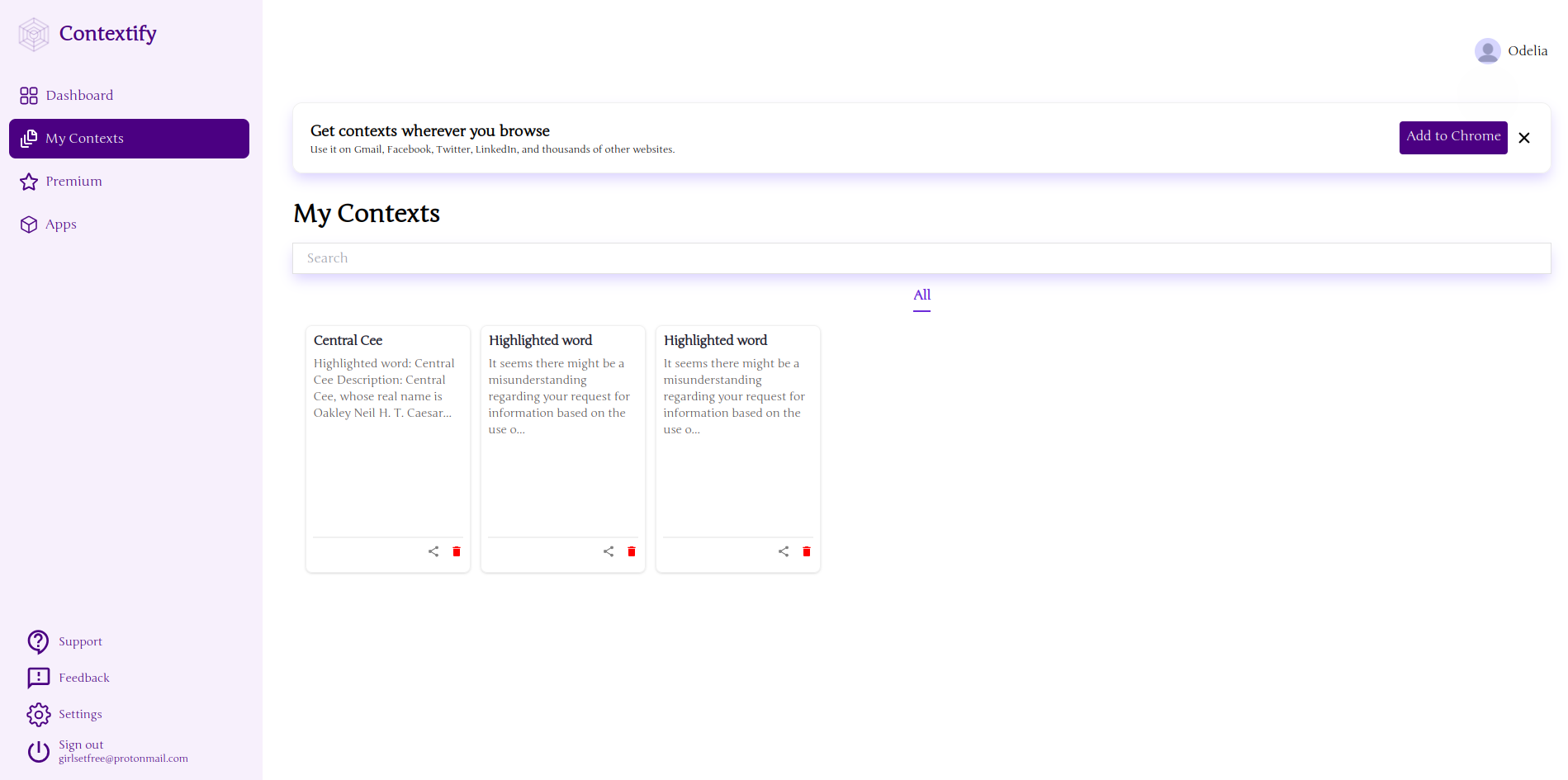The height and width of the screenshot is (780, 1568).
Task: Dismiss the Get contexts banner
Action: tap(1524, 138)
